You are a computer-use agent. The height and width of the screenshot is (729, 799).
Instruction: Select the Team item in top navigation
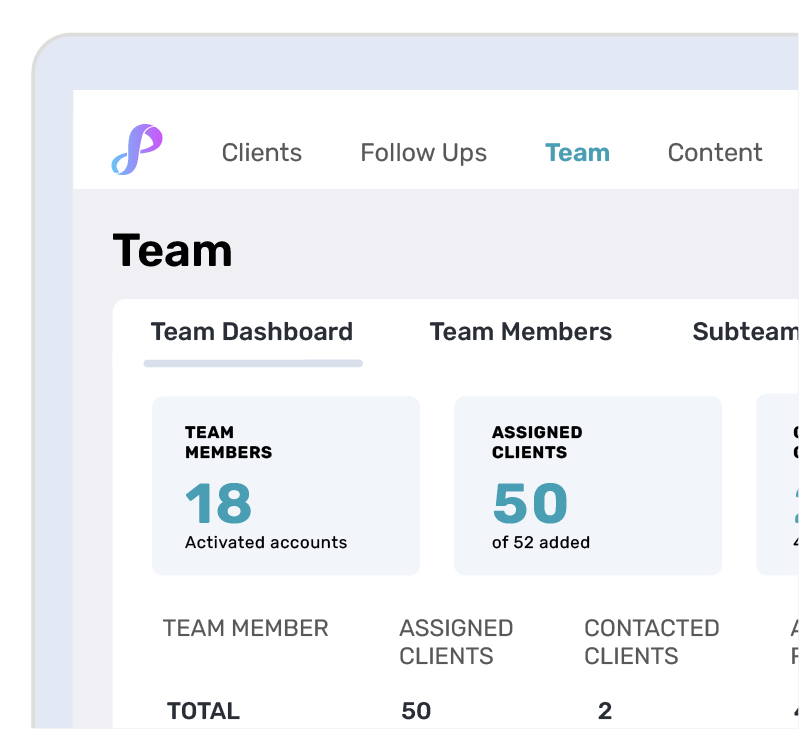coord(577,153)
